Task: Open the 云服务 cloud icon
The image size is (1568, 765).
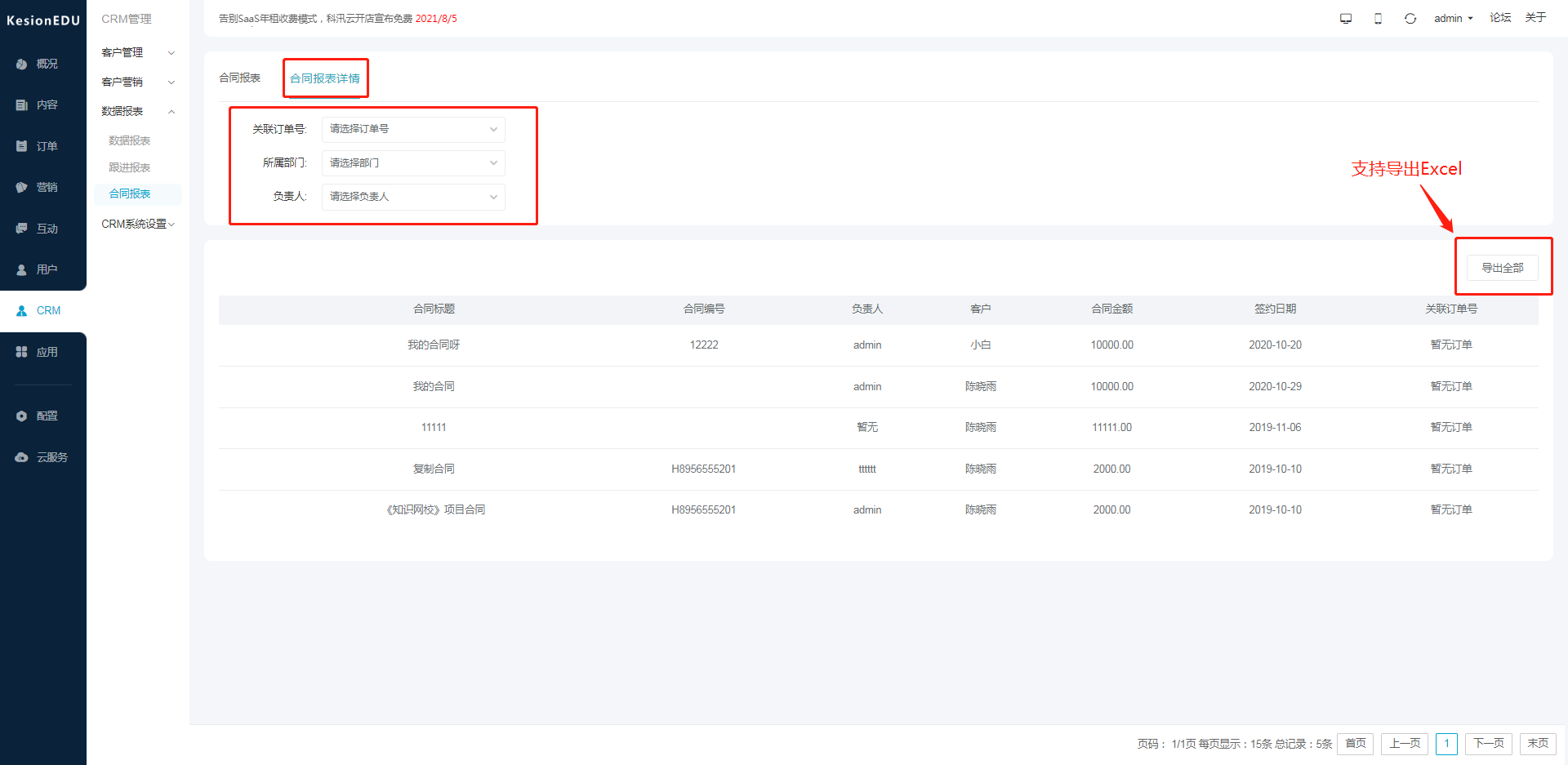Action: coord(22,457)
